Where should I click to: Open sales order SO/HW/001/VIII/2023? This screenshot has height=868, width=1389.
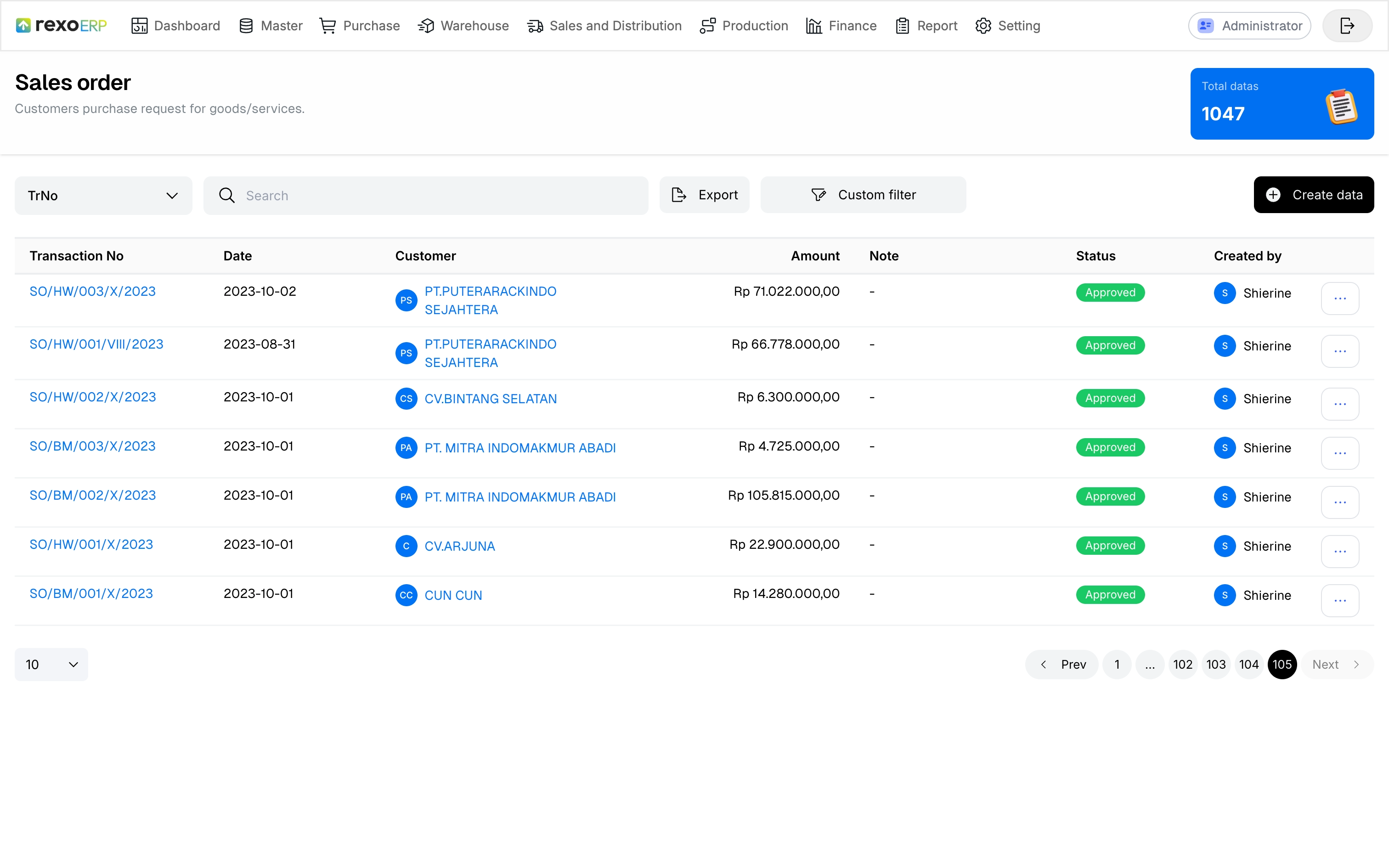coord(96,344)
